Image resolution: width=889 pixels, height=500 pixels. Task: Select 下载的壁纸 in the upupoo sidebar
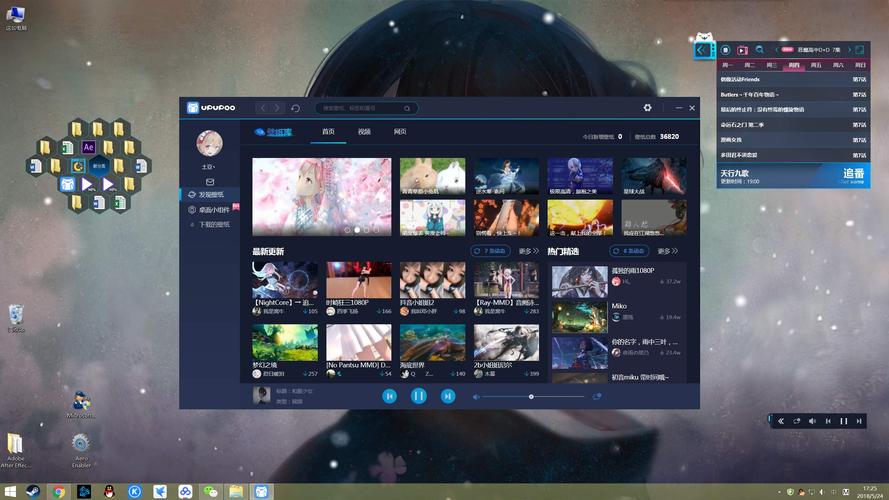[210, 224]
